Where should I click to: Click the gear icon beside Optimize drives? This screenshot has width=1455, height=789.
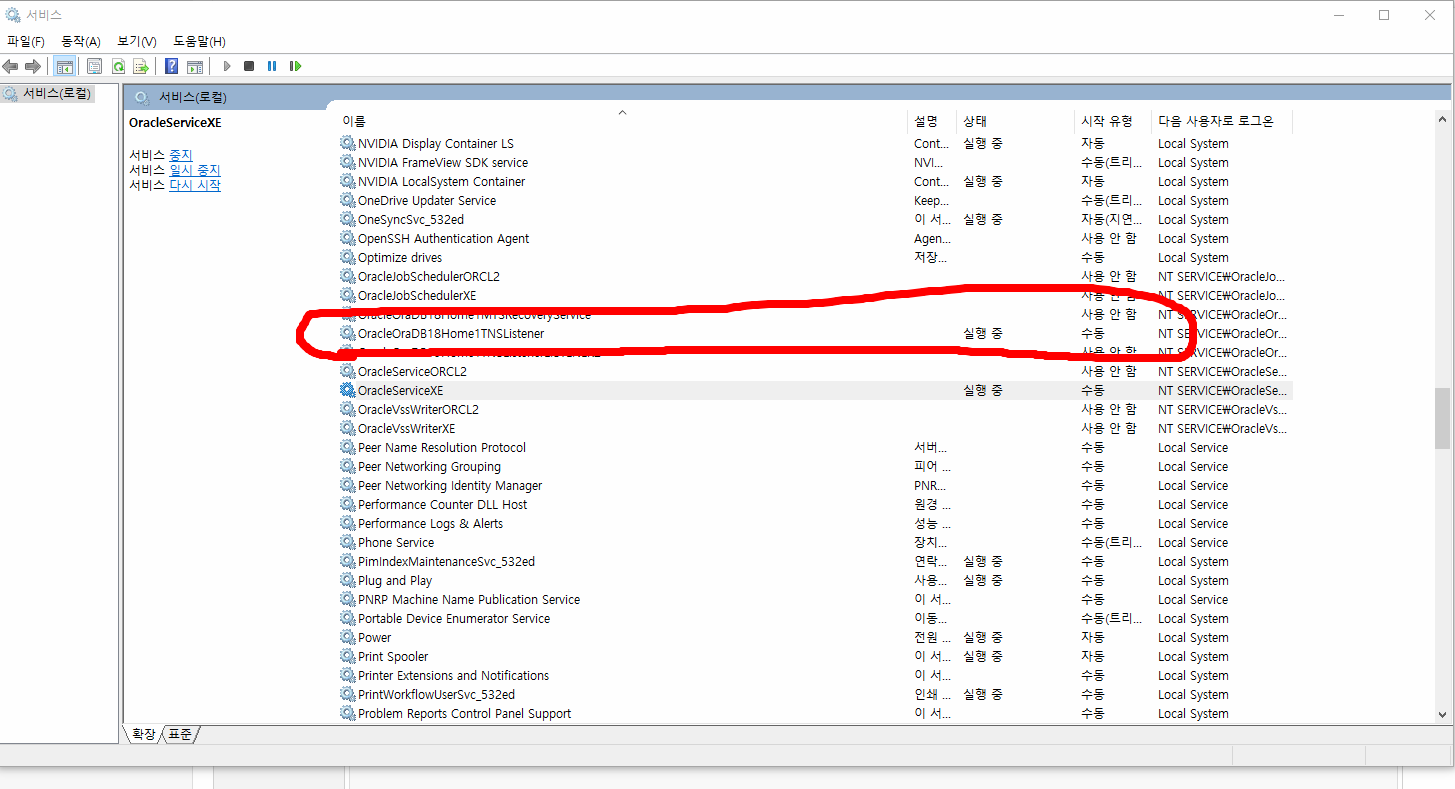tap(347, 258)
